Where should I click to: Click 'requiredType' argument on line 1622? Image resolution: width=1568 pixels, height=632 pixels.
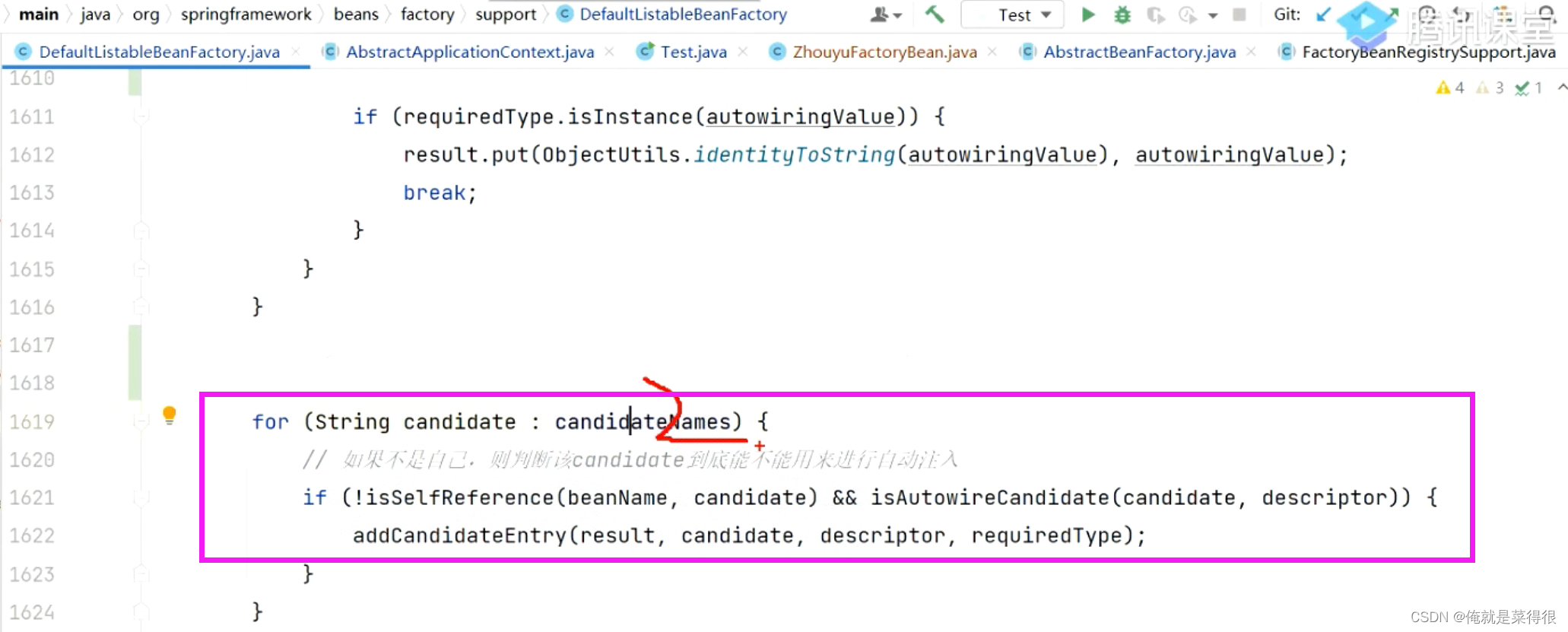click(x=1046, y=535)
